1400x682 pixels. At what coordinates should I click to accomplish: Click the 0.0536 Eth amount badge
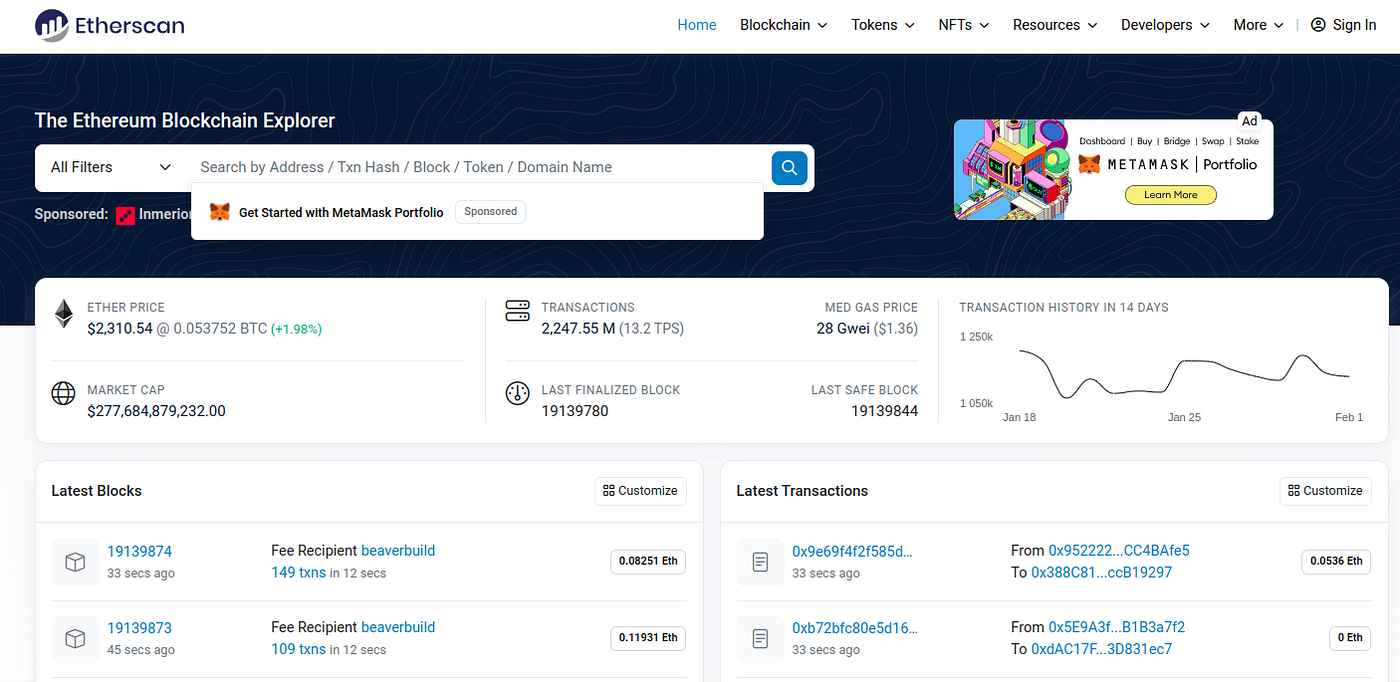click(1336, 561)
